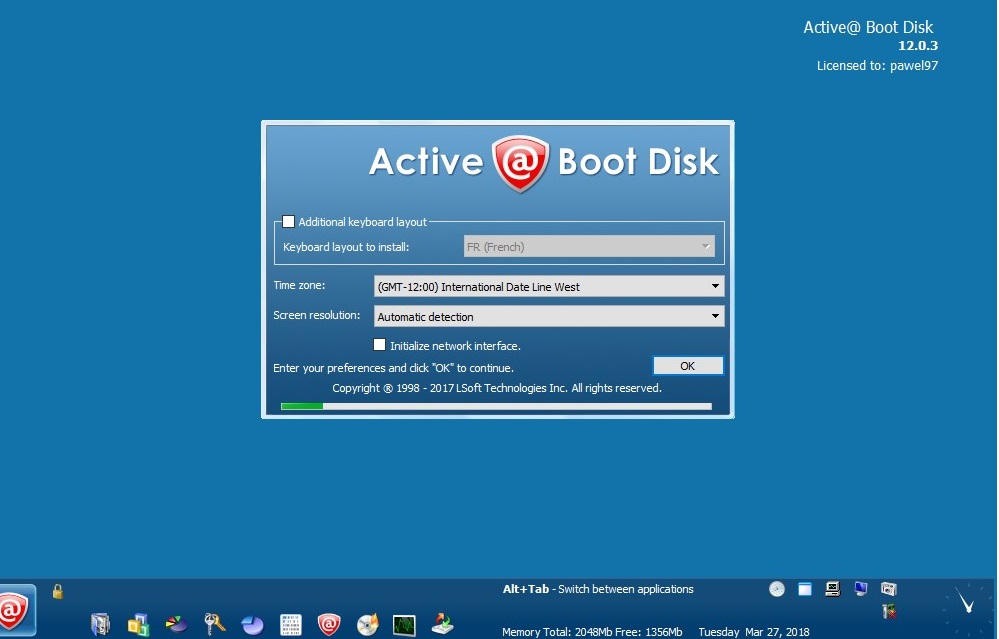Open the Screen resolution Automatic detection dropdown
The height and width of the screenshot is (639, 999).
tap(549, 316)
